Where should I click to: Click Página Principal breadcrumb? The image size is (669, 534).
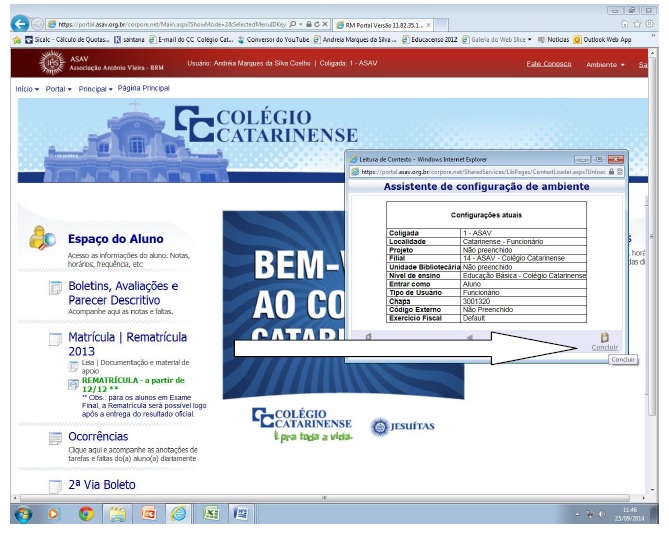point(143,88)
